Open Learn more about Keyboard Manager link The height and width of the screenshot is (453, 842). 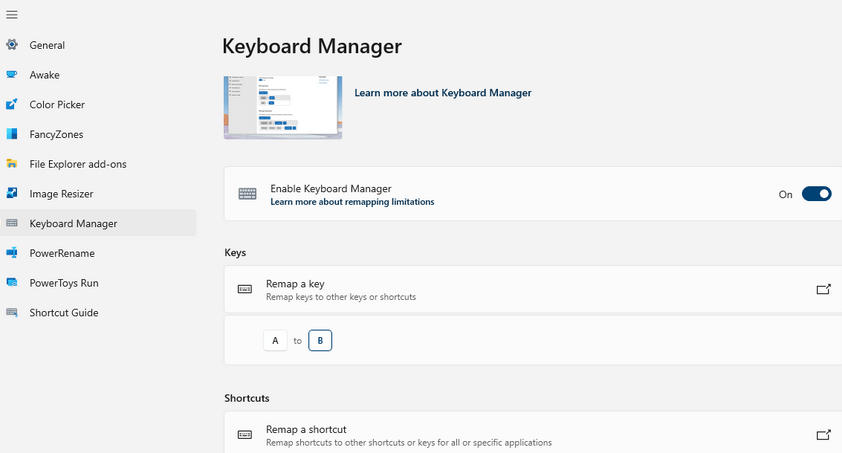[442, 93]
